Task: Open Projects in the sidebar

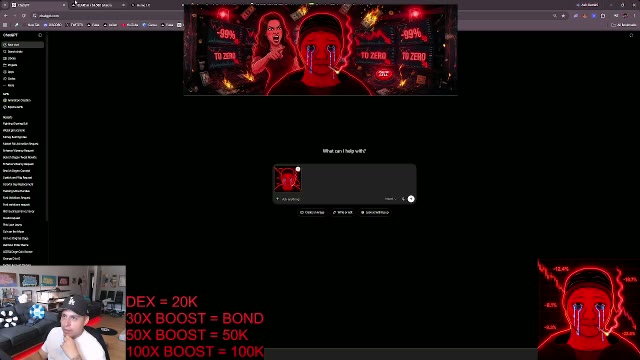Action: click(x=22, y=65)
